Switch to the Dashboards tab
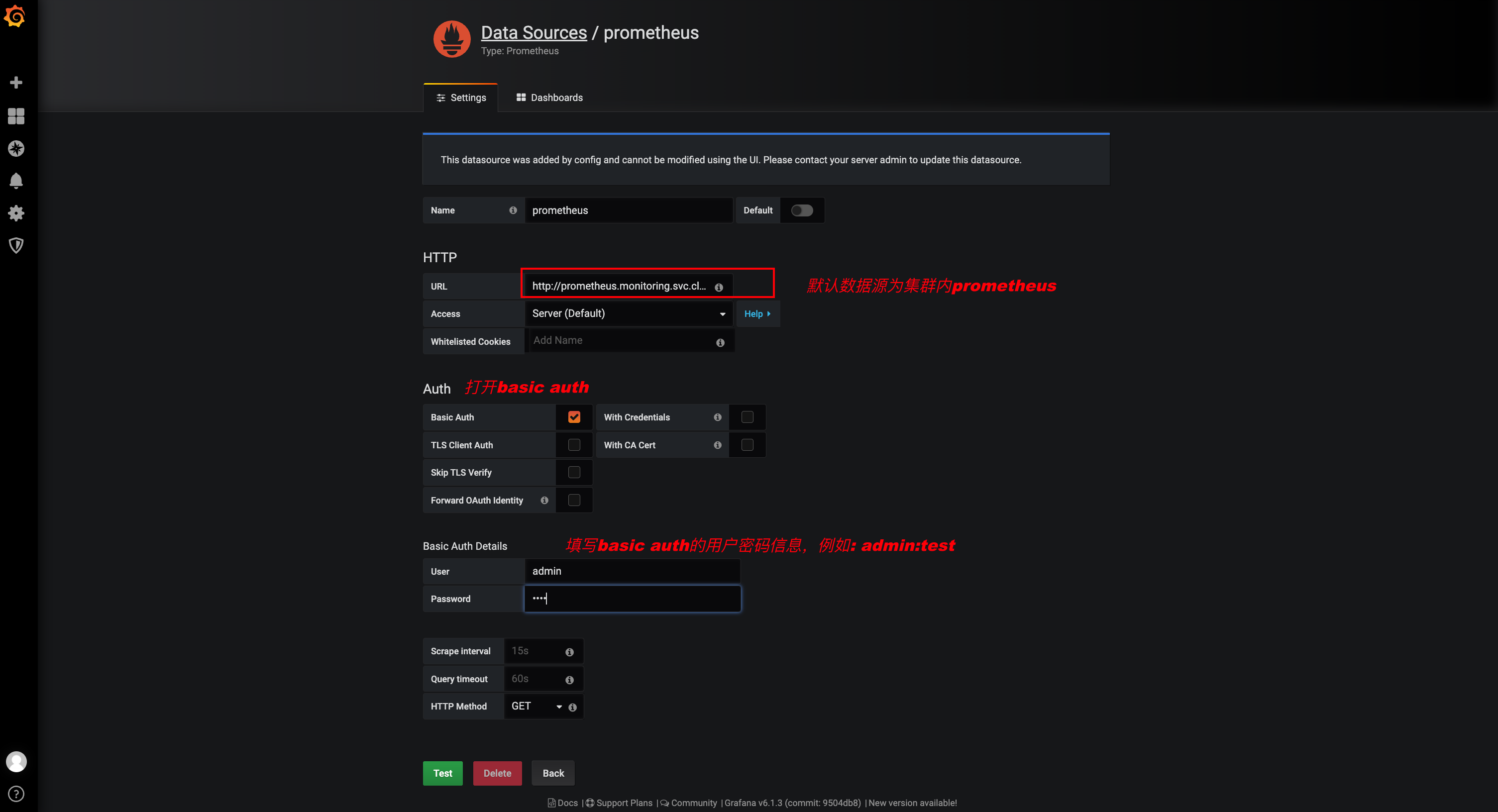Viewport: 1498px width, 812px height. [x=549, y=97]
